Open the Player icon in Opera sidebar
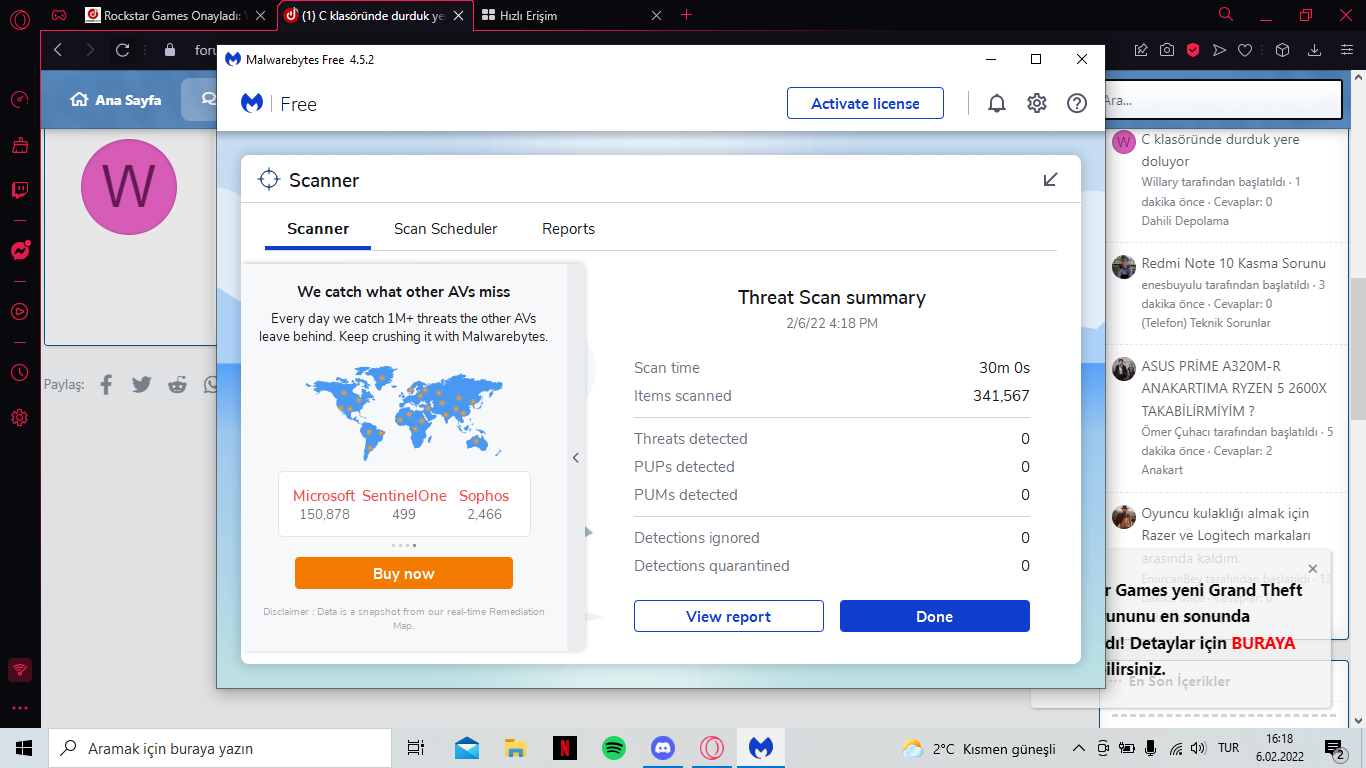Screen dimensions: 1366x768 [x=19, y=311]
